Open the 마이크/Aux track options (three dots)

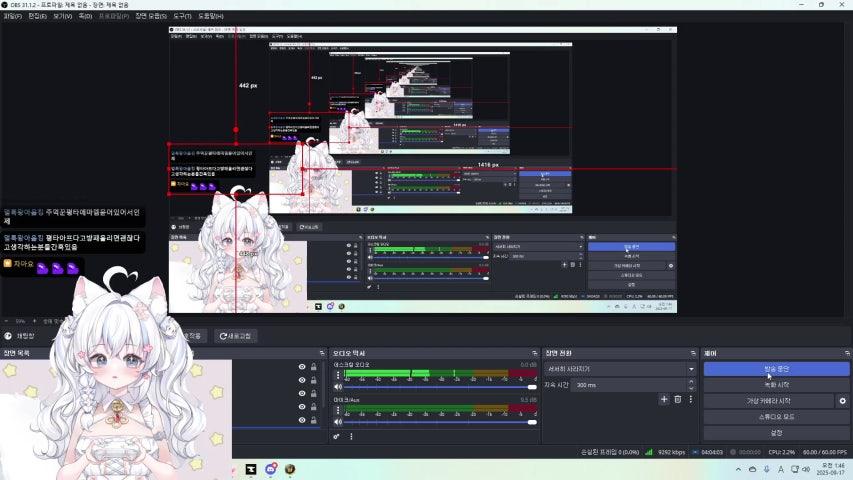click(338, 410)
